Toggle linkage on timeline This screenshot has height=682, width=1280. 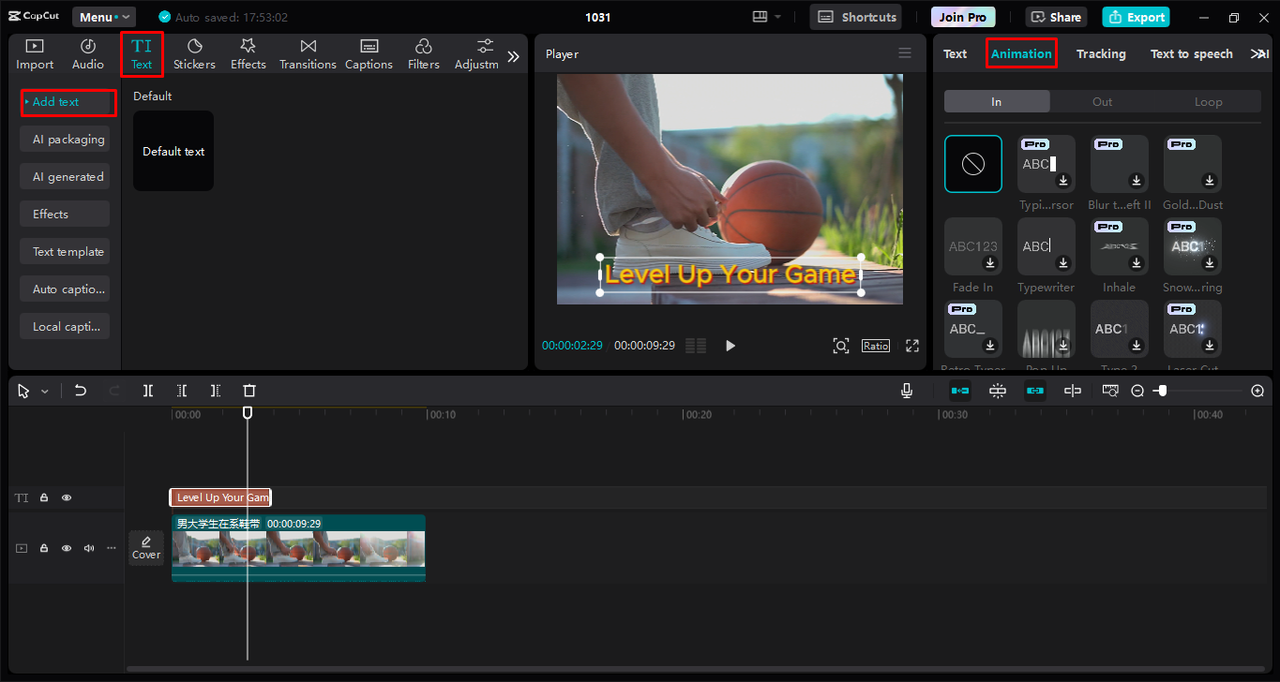coord(1035,391)
